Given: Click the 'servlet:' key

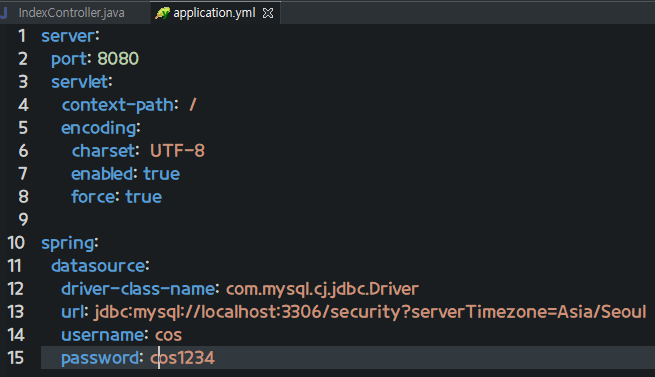Looking at the screenshot, I should pyautogui.click(x=82, y=82).
